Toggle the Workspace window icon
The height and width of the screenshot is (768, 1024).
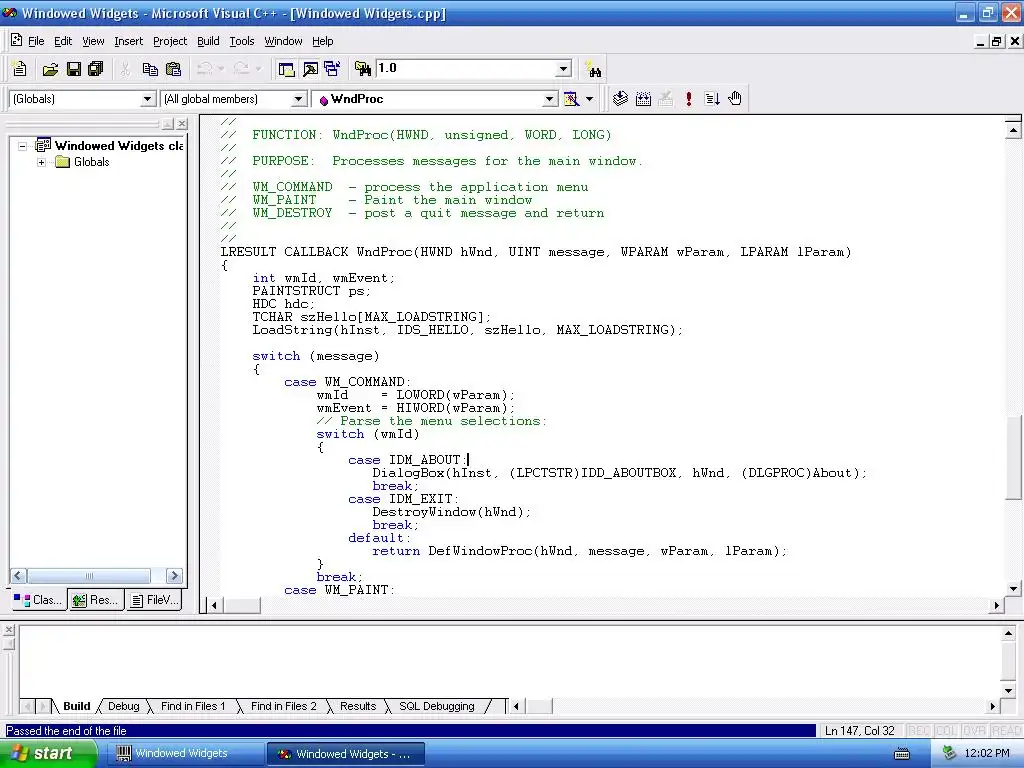coord(286,69)
